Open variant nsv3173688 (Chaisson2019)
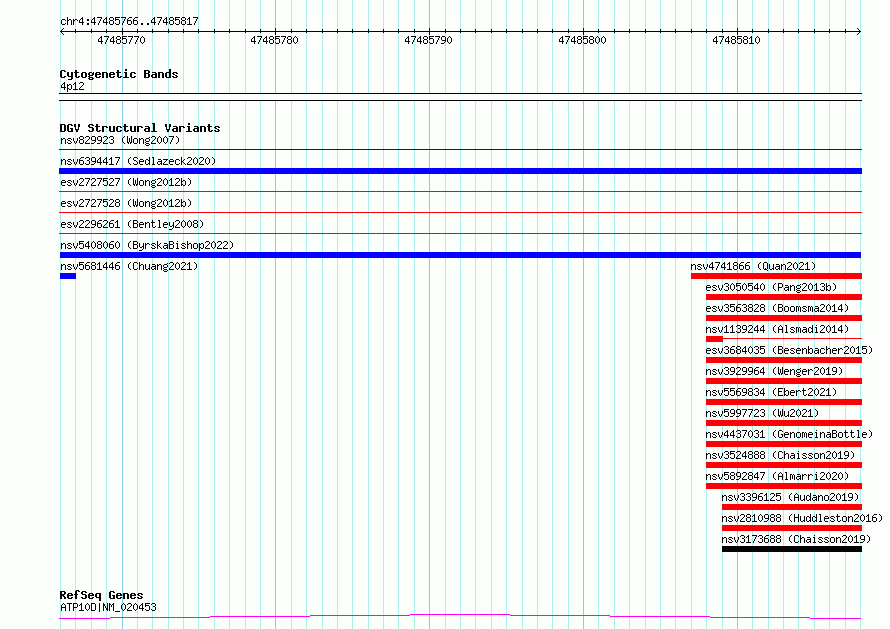This screenshot has height=629, width=890. tap(796, 539)
